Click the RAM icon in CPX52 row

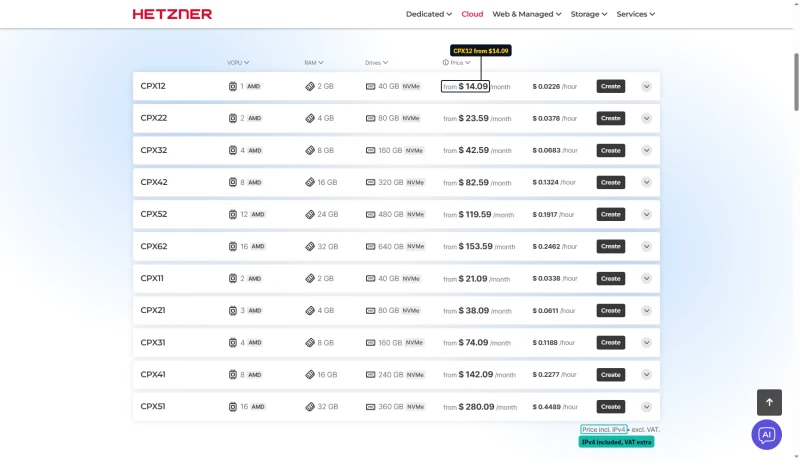(310, 214)
